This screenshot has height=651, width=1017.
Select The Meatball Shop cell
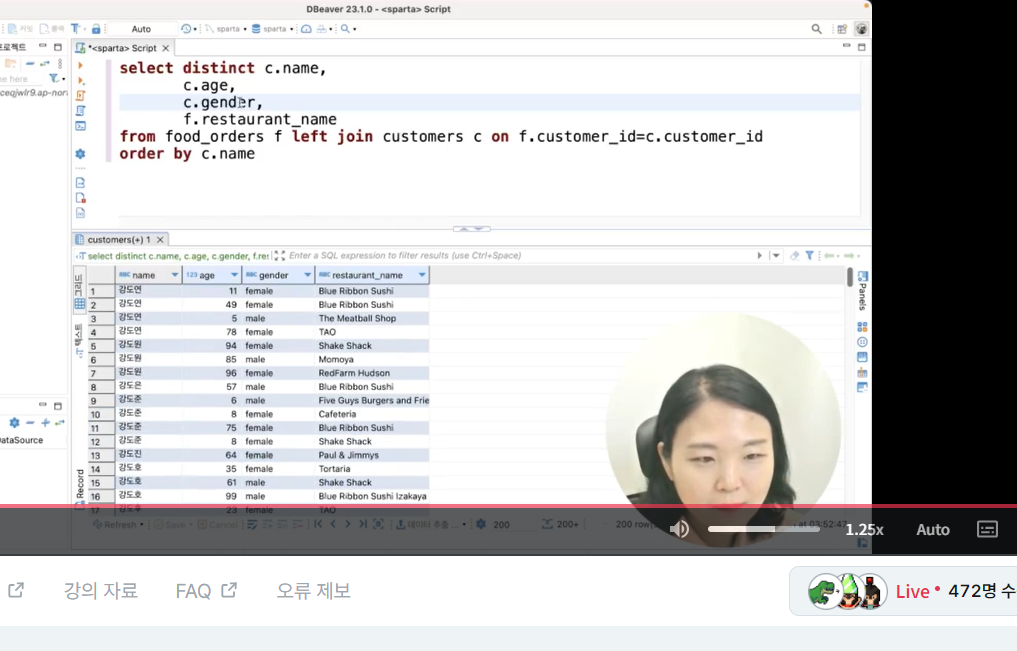click(372, 318)
